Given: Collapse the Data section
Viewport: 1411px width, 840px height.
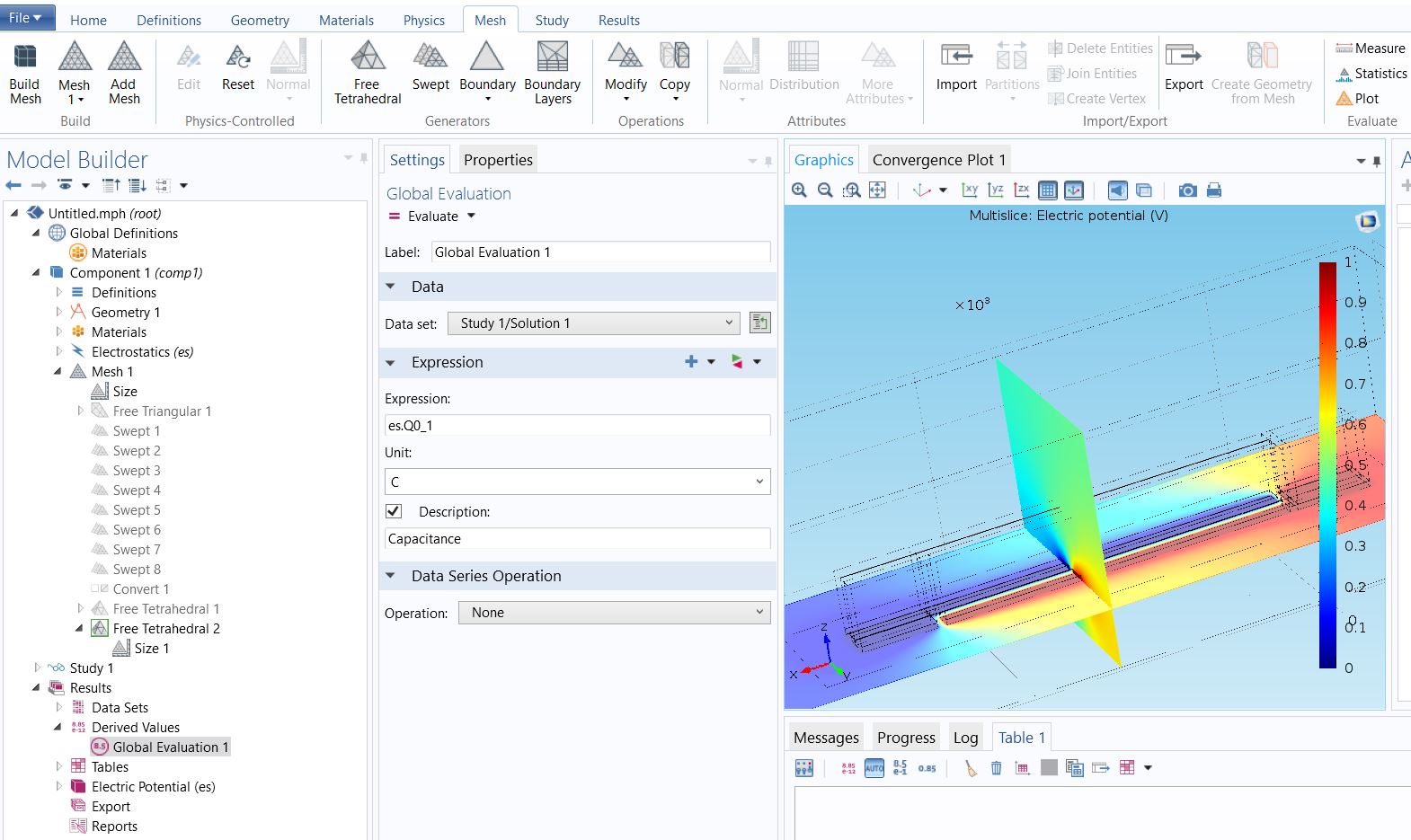Looking at the screenshot, I should [391, 287].
